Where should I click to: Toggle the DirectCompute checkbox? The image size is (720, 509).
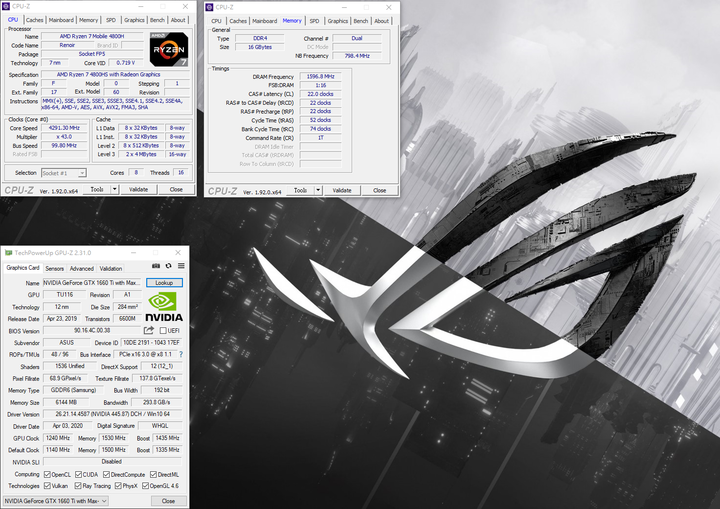(106, 474)
